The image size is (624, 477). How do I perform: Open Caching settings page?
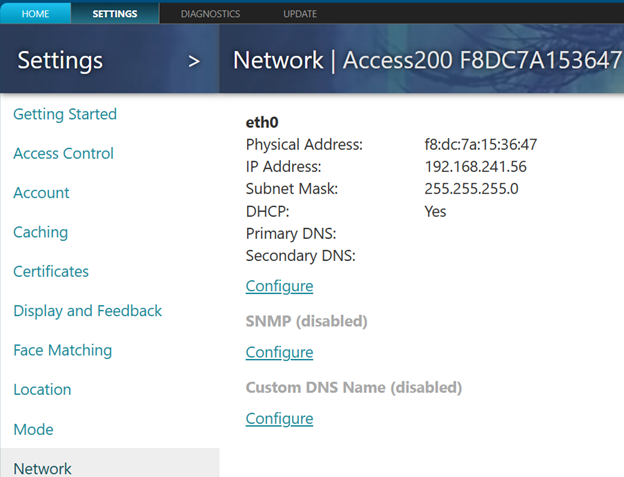[40, 232]
